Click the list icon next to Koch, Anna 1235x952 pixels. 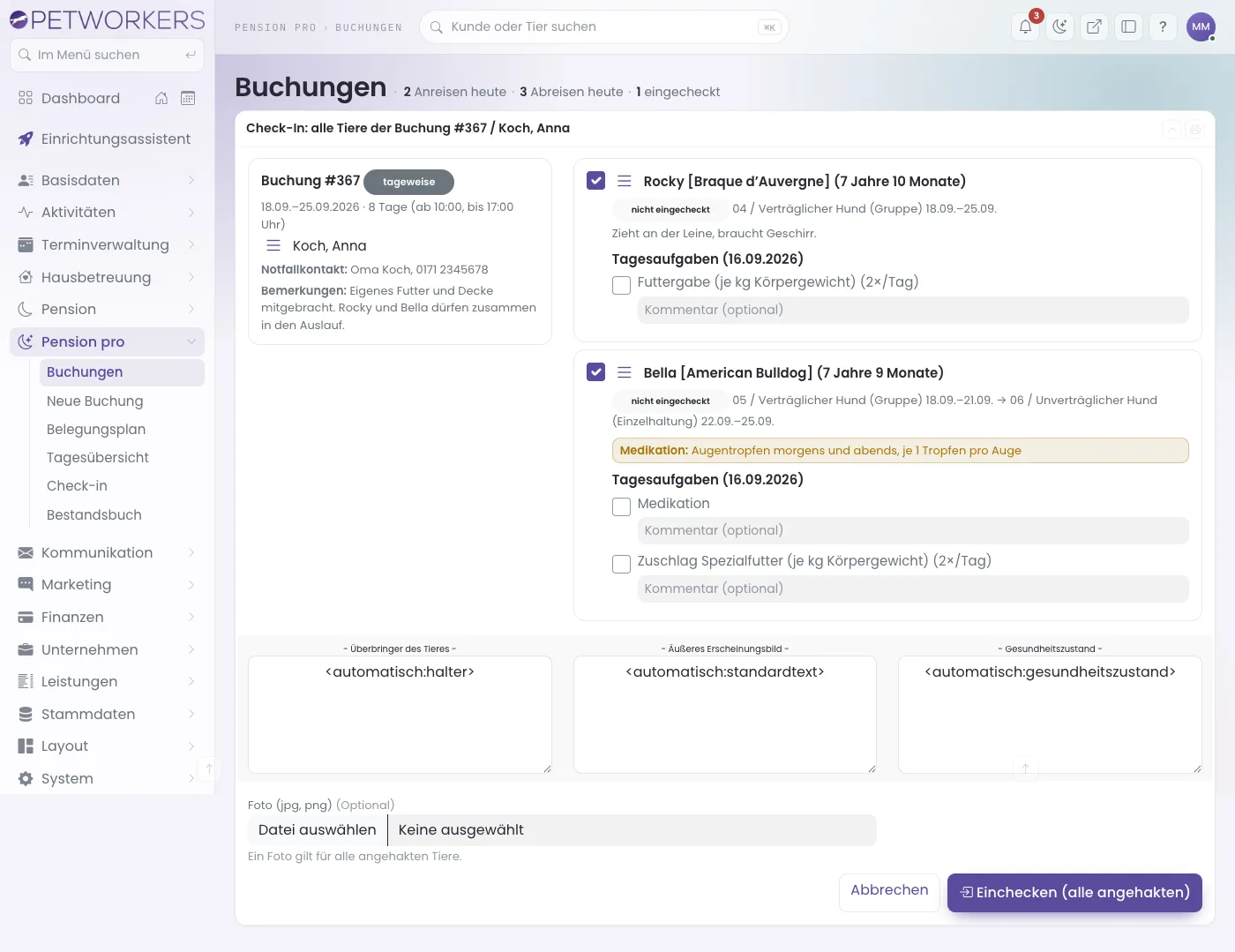coord(273,245)
